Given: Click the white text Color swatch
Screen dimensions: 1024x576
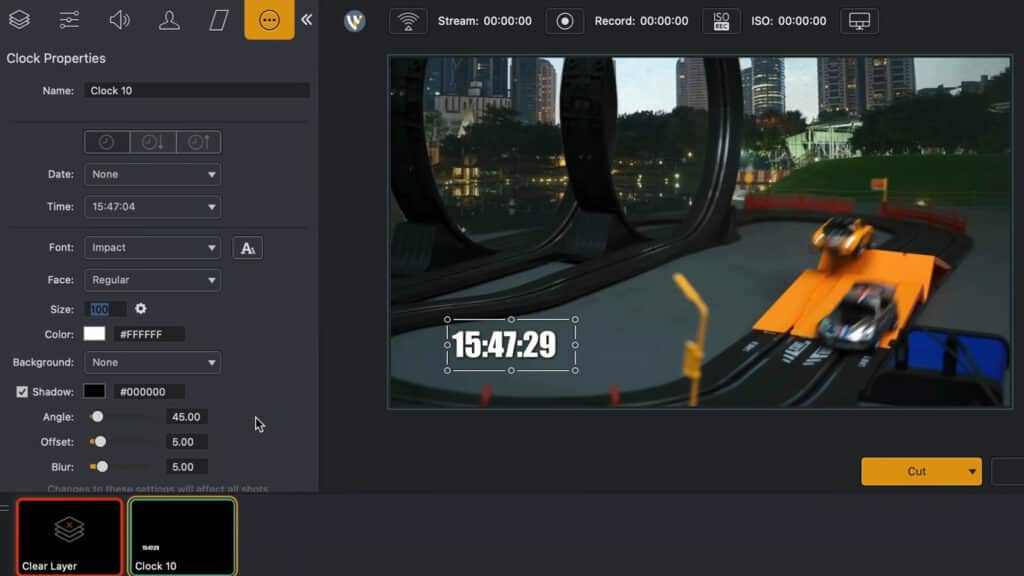Looking at the screenshot, I should click(x=95, y=334).
